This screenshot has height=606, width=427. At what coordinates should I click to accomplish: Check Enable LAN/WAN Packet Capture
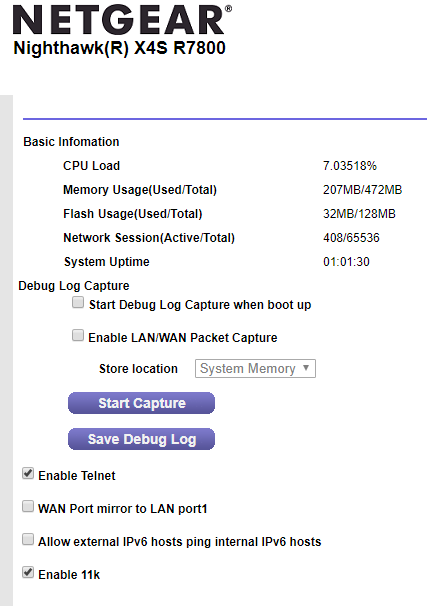[x=78, y=335]
